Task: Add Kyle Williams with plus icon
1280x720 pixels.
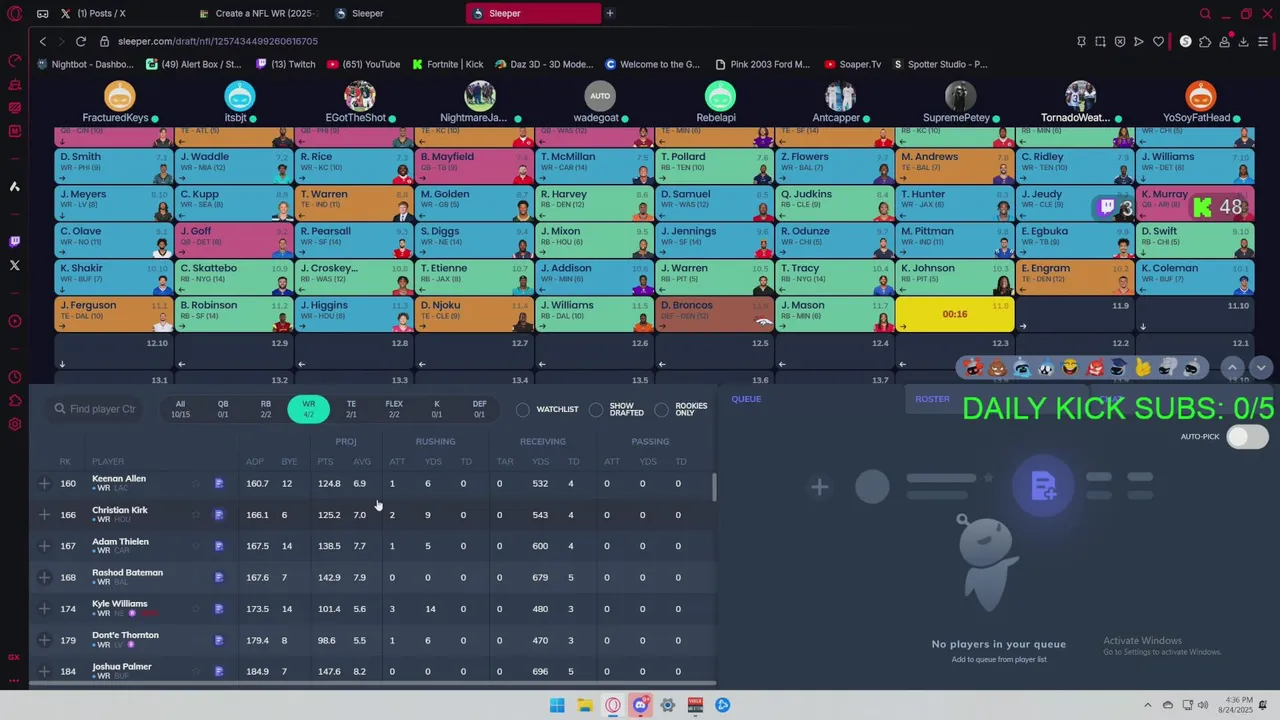Action: [x=44, y=609]
